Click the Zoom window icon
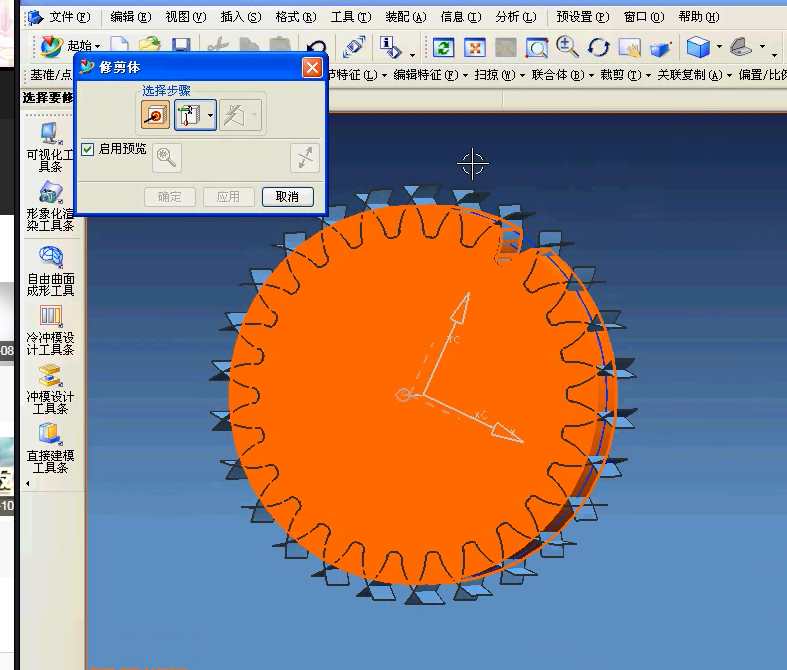Screen dimensions: 787x670 537,48
